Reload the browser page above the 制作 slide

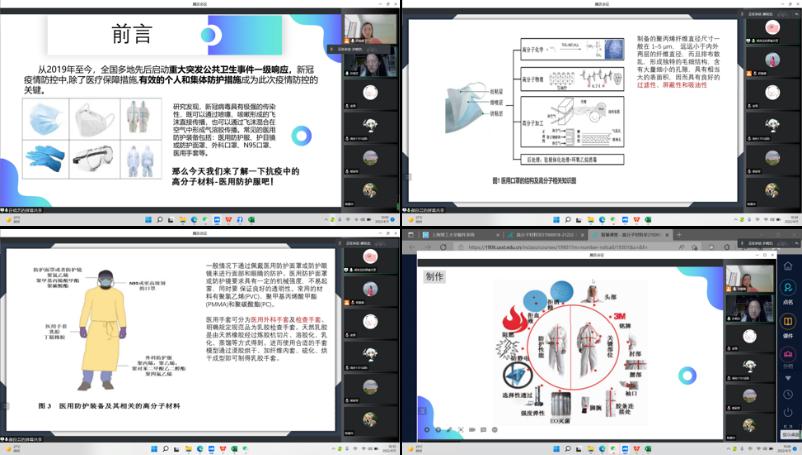coord(443,246)
